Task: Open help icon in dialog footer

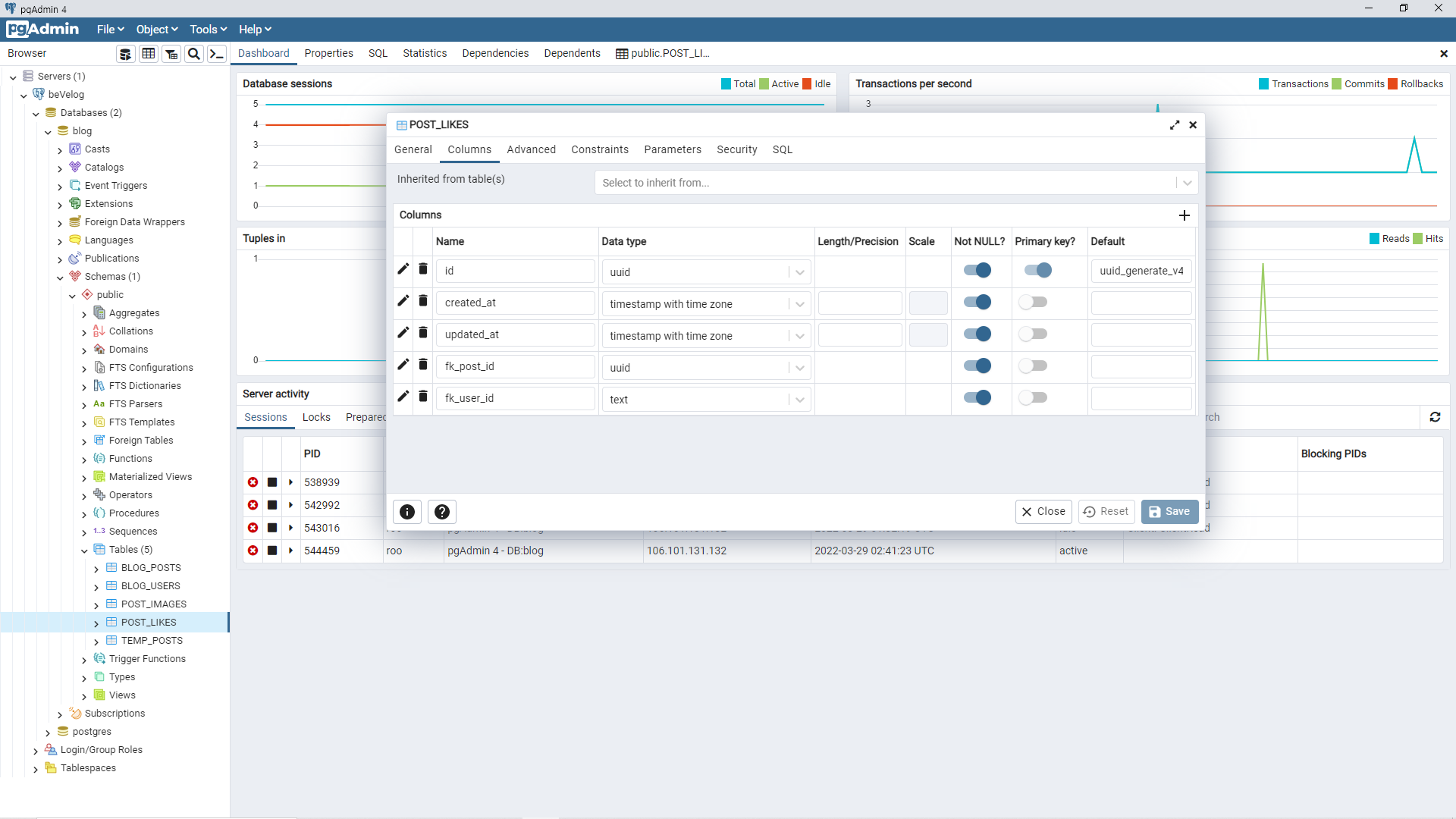Action: click(442, 512)
